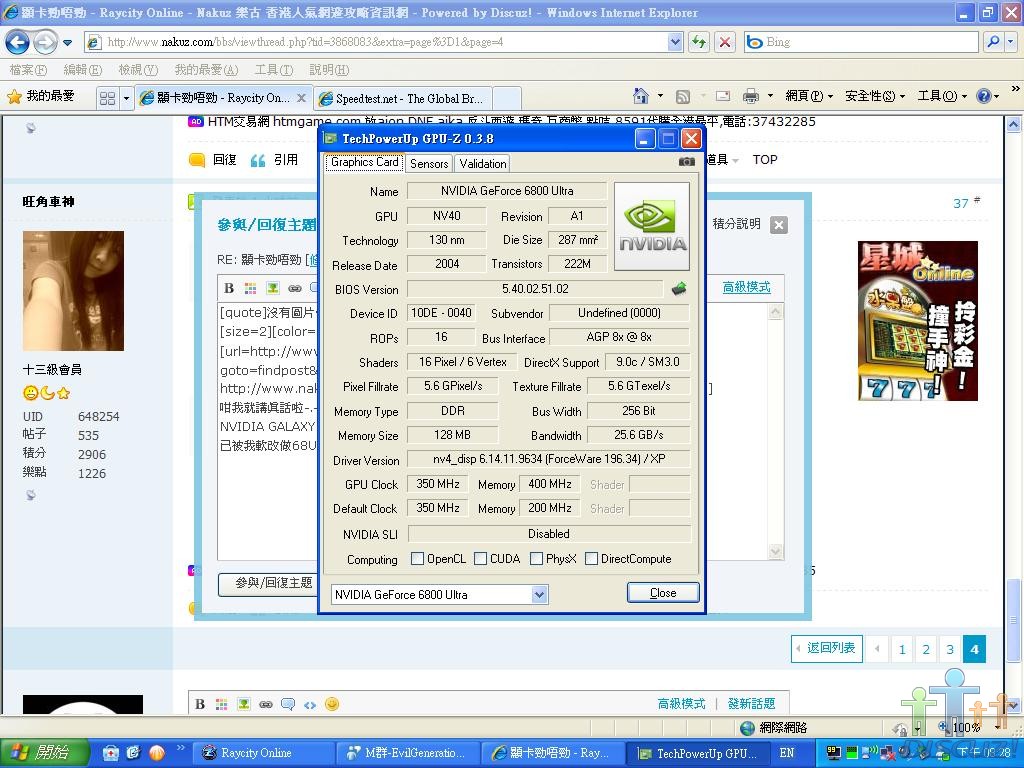Open the Quick Tabs dropdown arrow
1024x768 pixels.
point(126,99)
